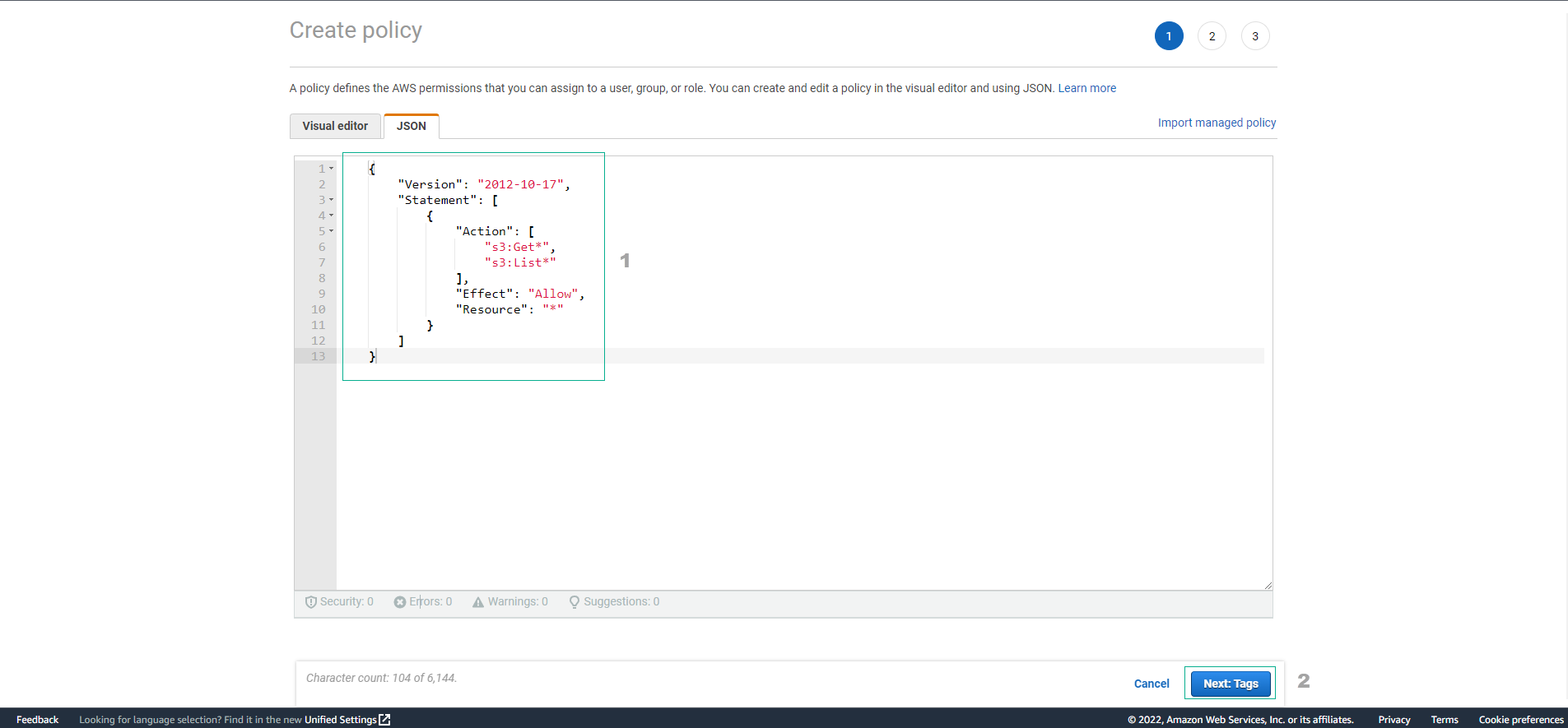Collapse the fold arrow on line 1
Image resolution: width=1568 pixels, height=728 pixels.
pos(332,169)
